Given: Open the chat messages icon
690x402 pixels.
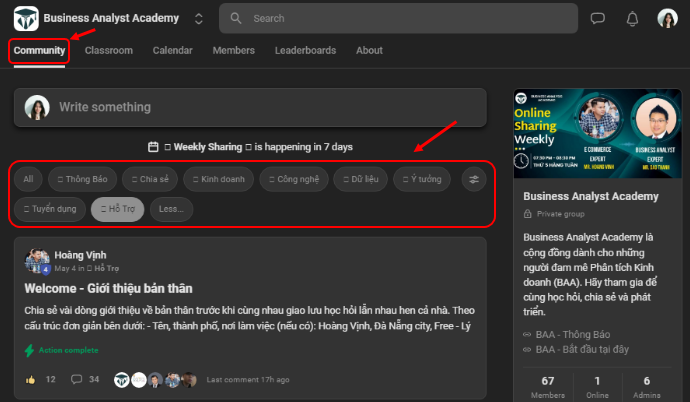Looking at the screenshot, I should (x=597, y=18).
